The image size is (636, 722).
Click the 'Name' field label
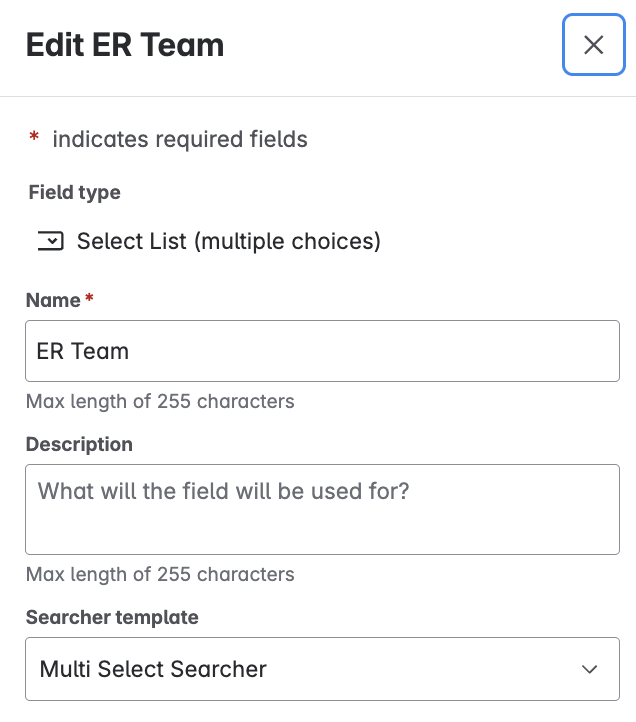(54, 300)
